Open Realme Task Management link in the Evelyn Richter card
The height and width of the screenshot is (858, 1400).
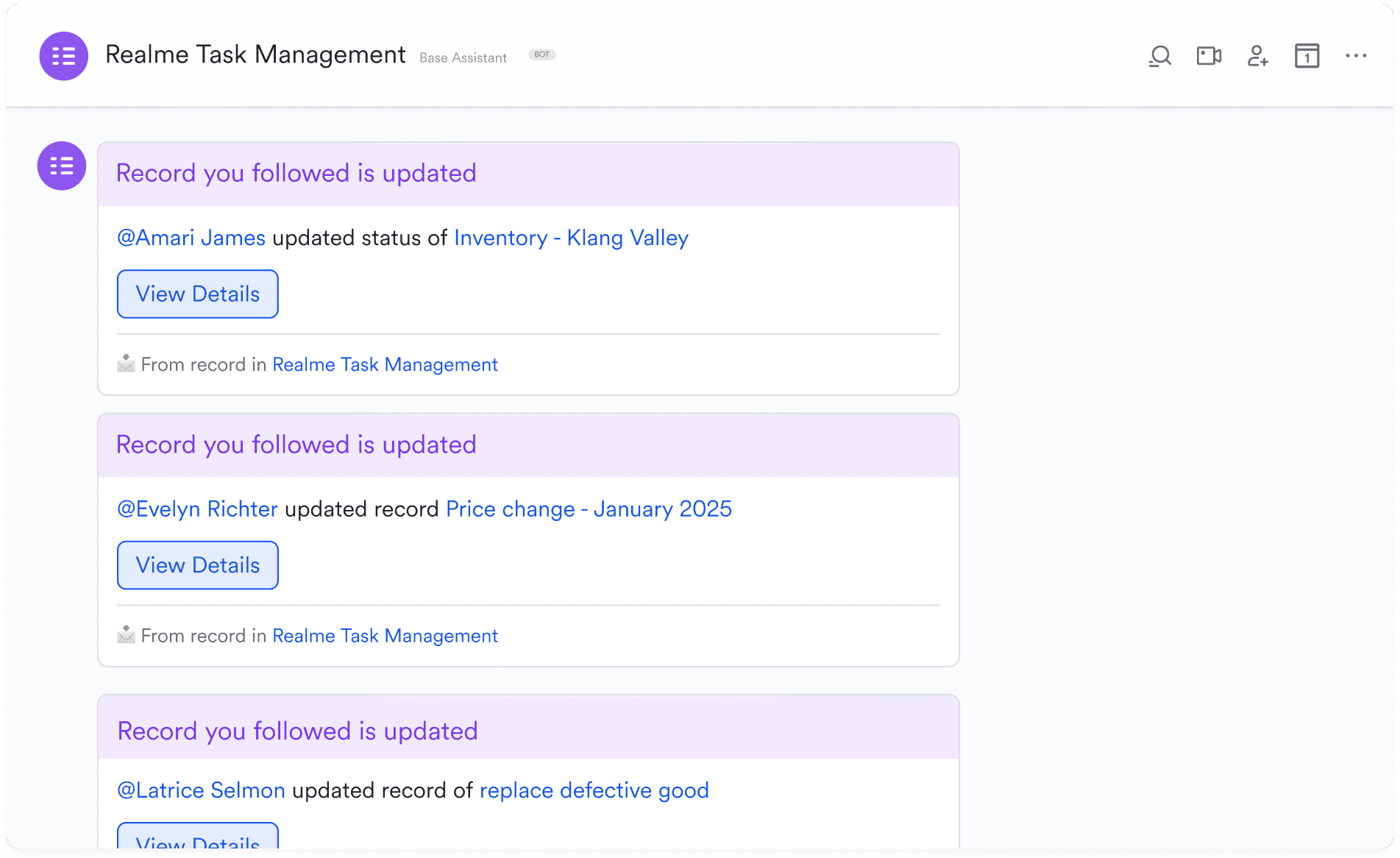(385, 636)
